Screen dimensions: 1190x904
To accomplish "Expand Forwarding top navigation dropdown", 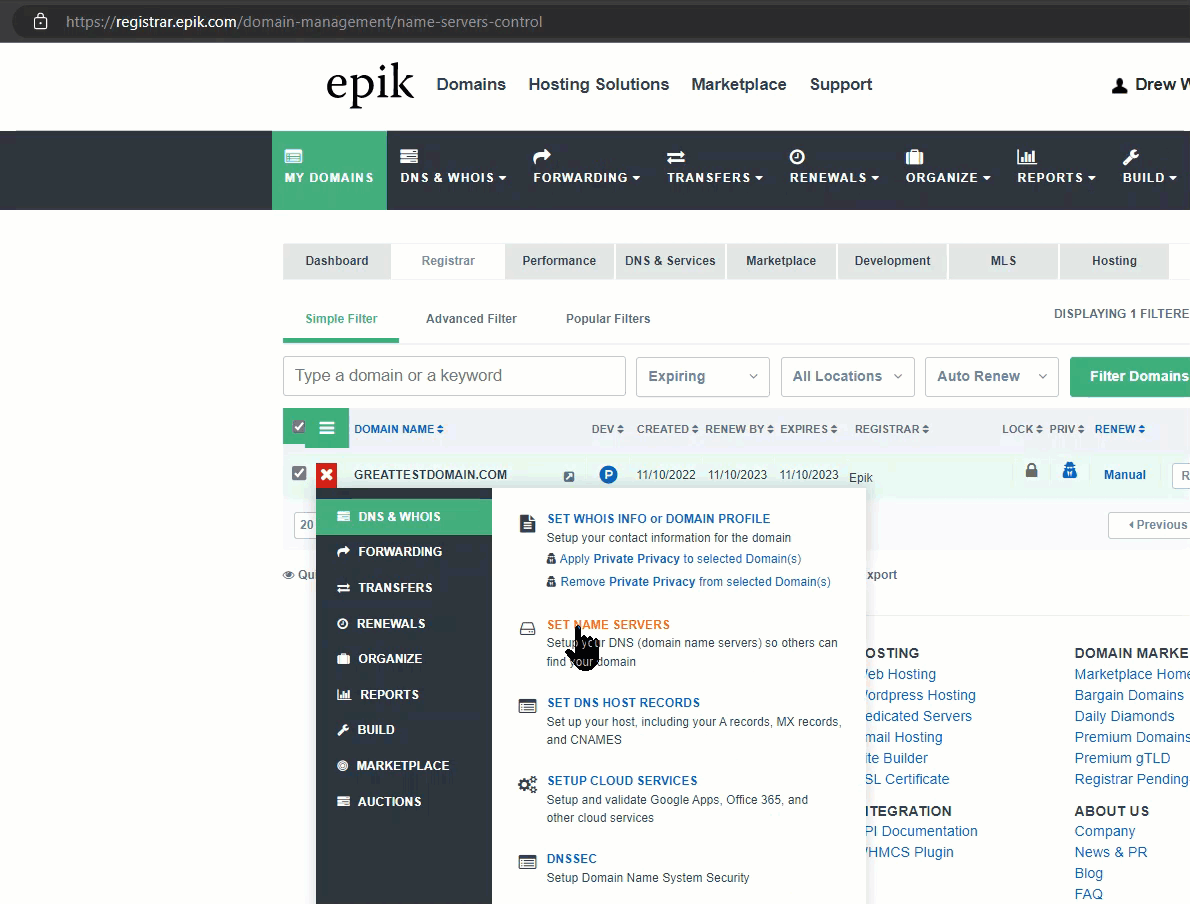I will tap(587, 168).
